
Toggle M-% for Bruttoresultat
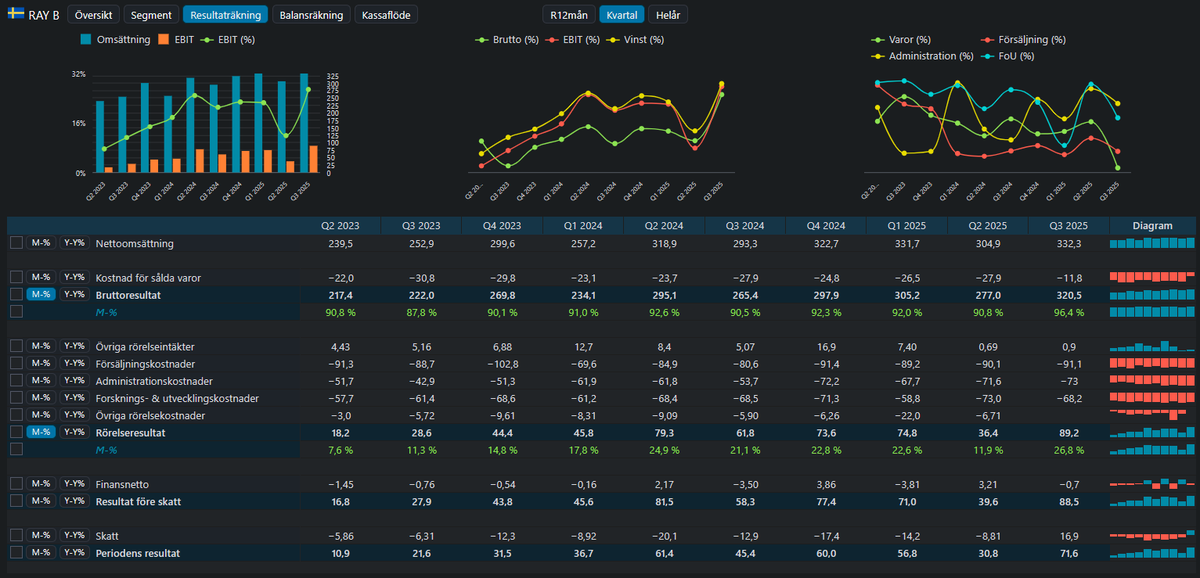pos(41,294)
